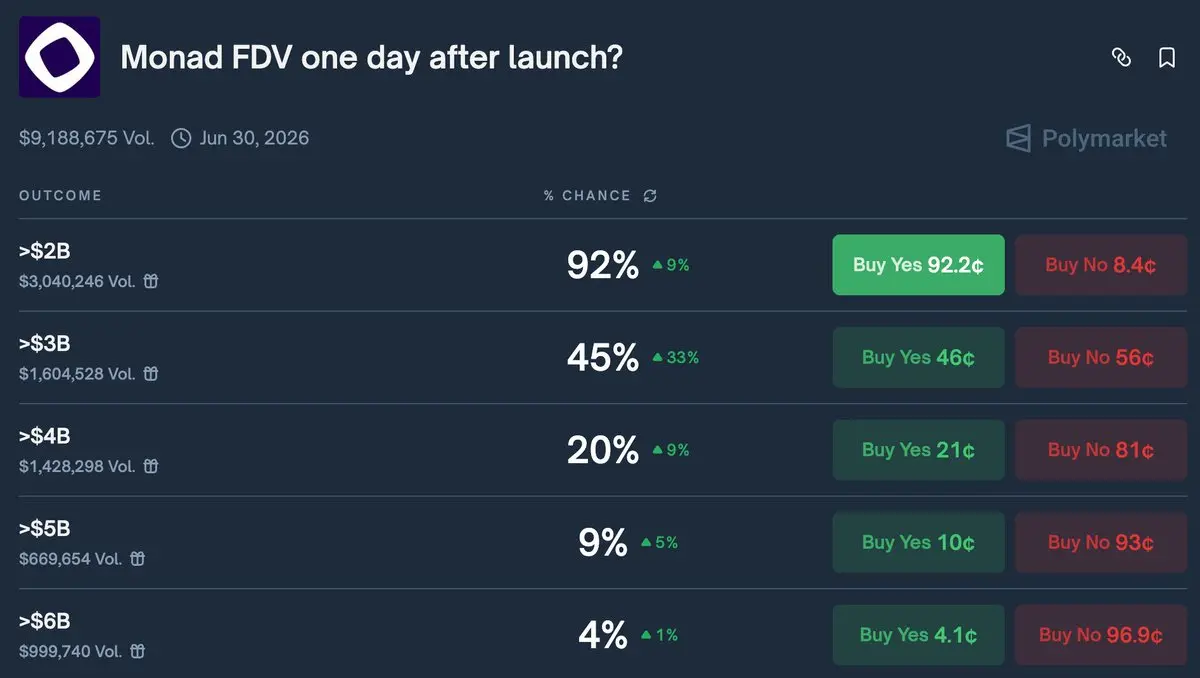This screenshot has width=1200, height=678.
Task: Click the refresh icon beside % Chance
Action: pyautogui.click(x=650, y=196)
